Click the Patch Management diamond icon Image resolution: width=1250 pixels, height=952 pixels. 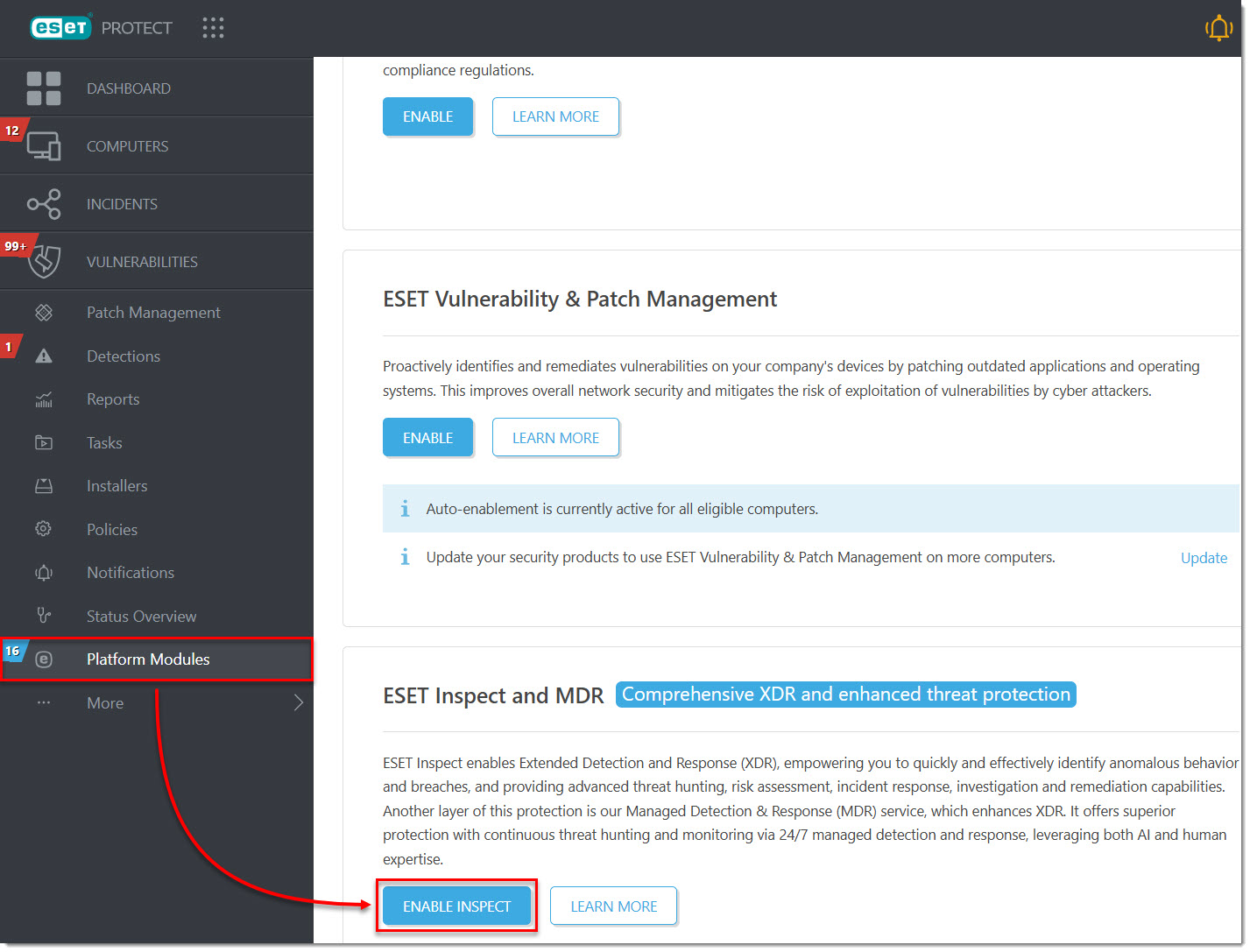pyautogui.click(x=44, y=313)
